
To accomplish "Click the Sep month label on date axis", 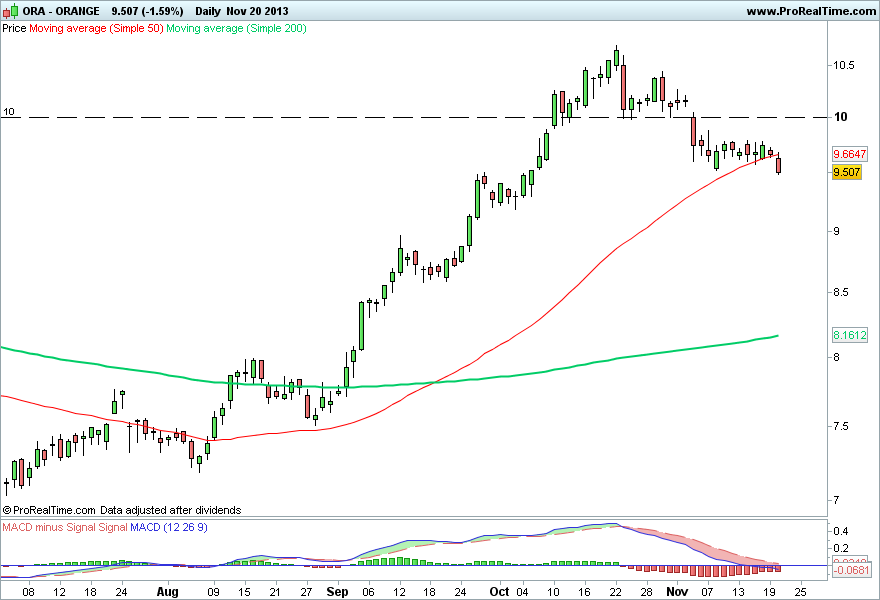I will click(337, 592).
